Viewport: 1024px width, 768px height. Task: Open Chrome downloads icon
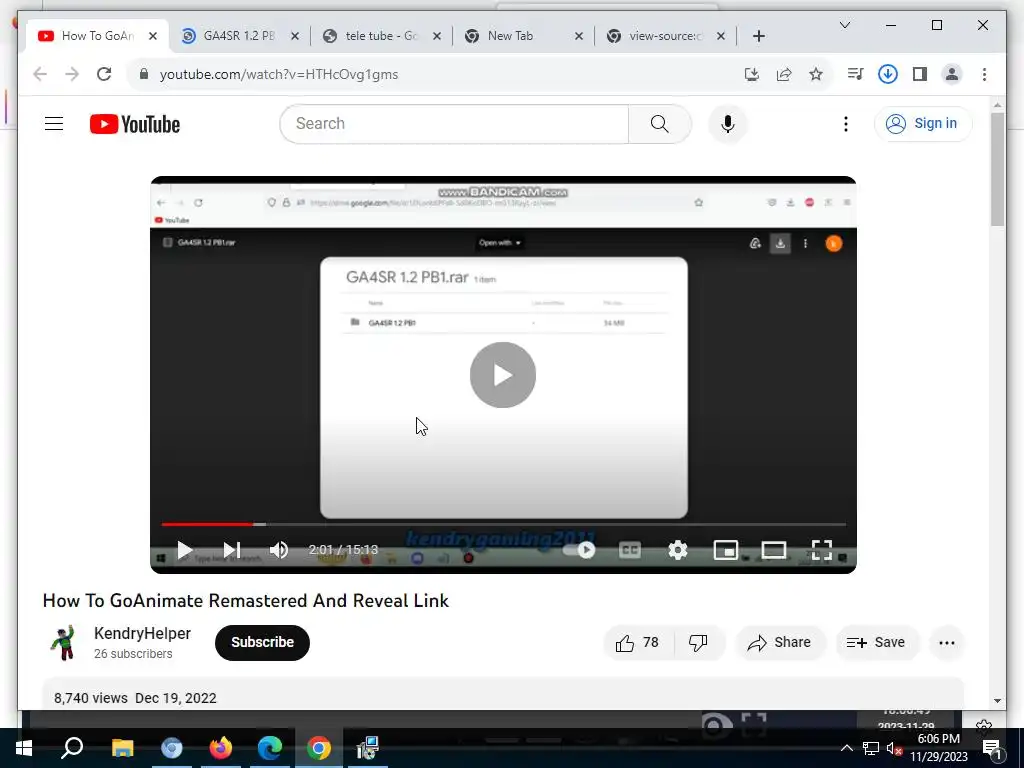click(x=888, y=74)
